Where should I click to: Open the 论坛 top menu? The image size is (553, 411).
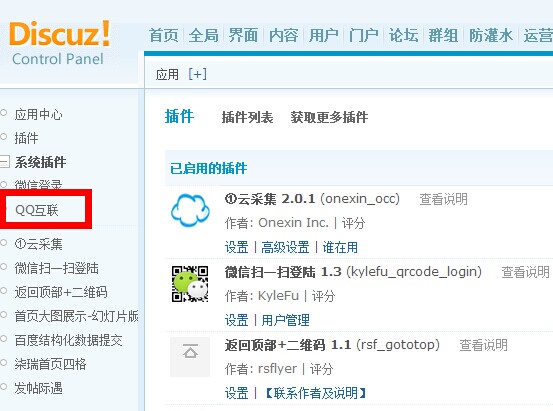pos(403,35)
